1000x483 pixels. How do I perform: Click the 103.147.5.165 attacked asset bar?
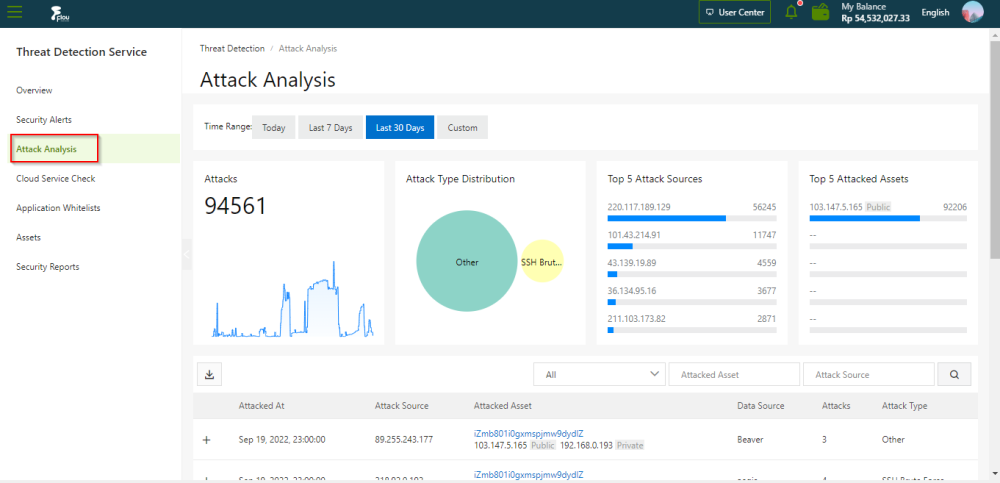tap(888, 218)
